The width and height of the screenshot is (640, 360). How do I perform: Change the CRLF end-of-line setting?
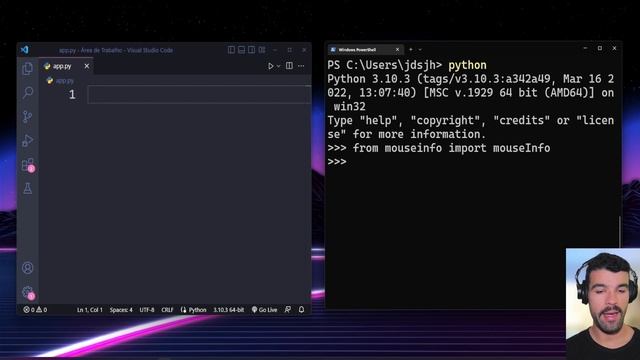pyautogui.click(x=167, y=310)
